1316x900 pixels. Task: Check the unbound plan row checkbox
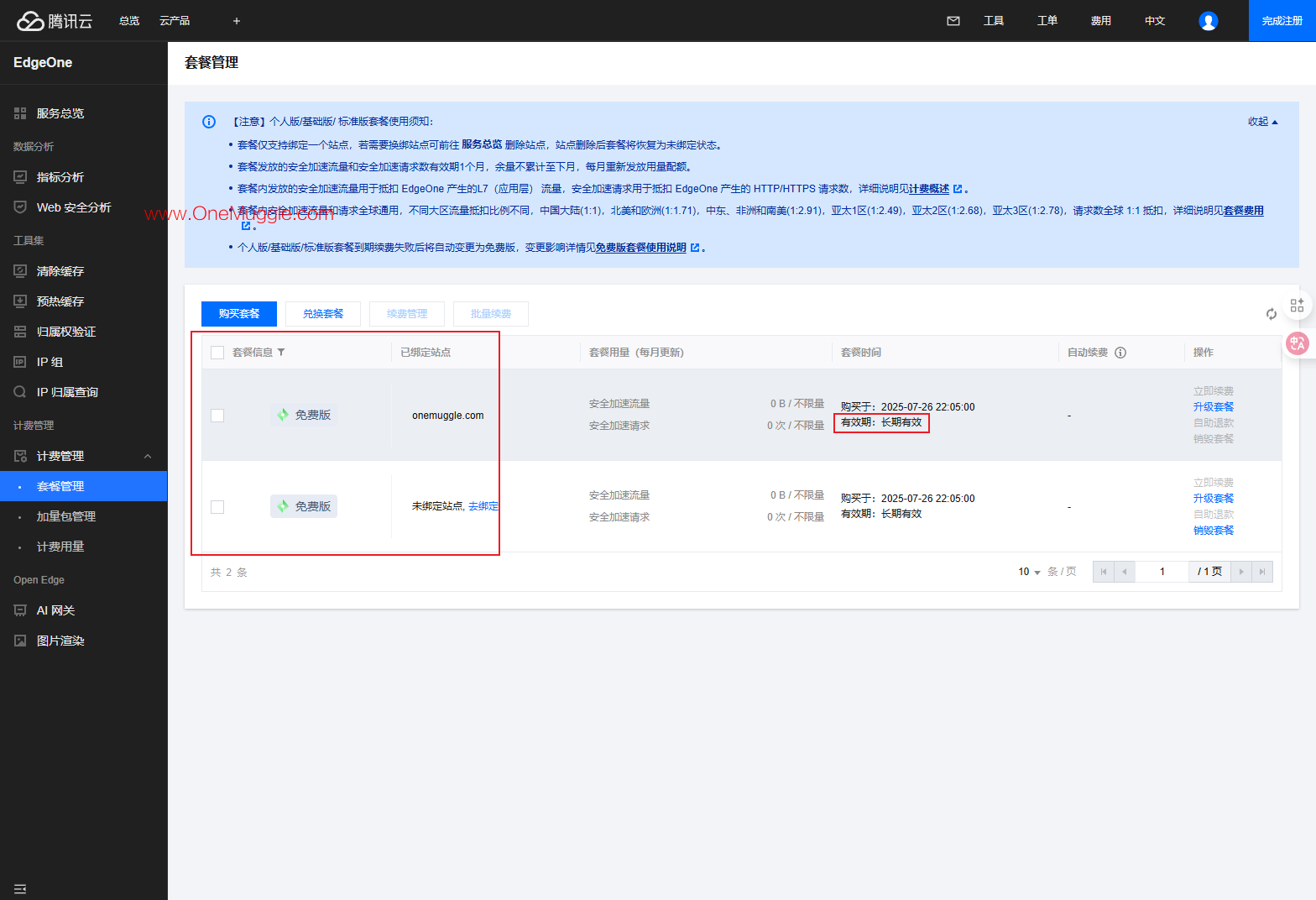click(217, 507)
